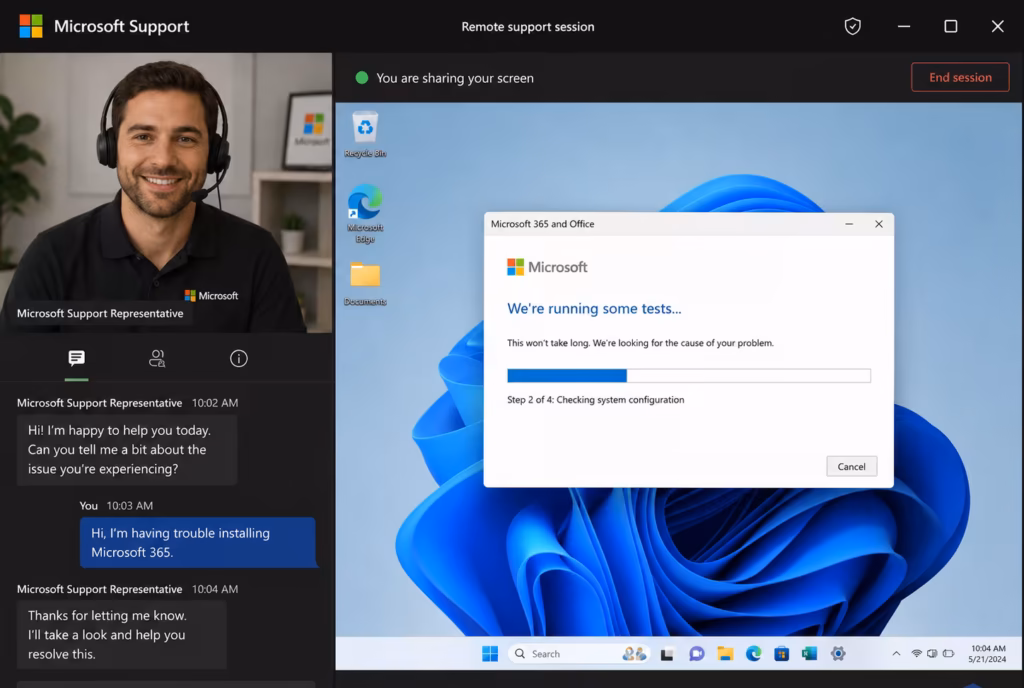
Task: Click the battery tray icon
Action: tap(948, 653)
